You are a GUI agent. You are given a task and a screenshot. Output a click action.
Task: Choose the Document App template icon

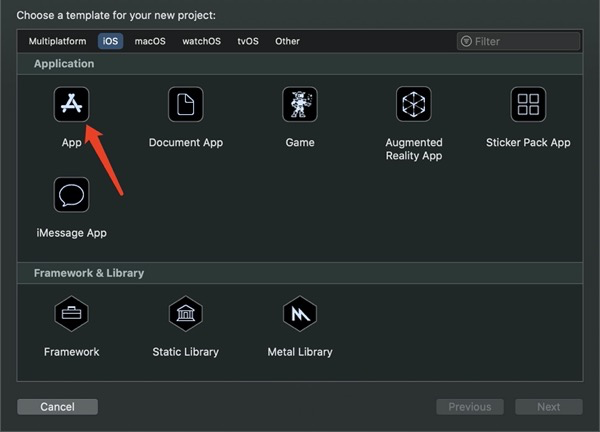186,104
